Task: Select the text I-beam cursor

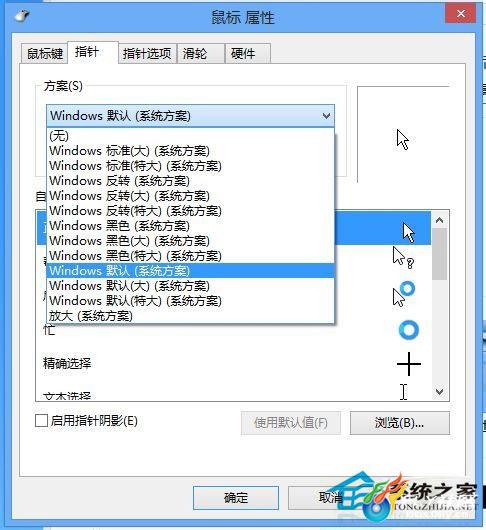Action: pyautogui.click(x=404, y=392)
